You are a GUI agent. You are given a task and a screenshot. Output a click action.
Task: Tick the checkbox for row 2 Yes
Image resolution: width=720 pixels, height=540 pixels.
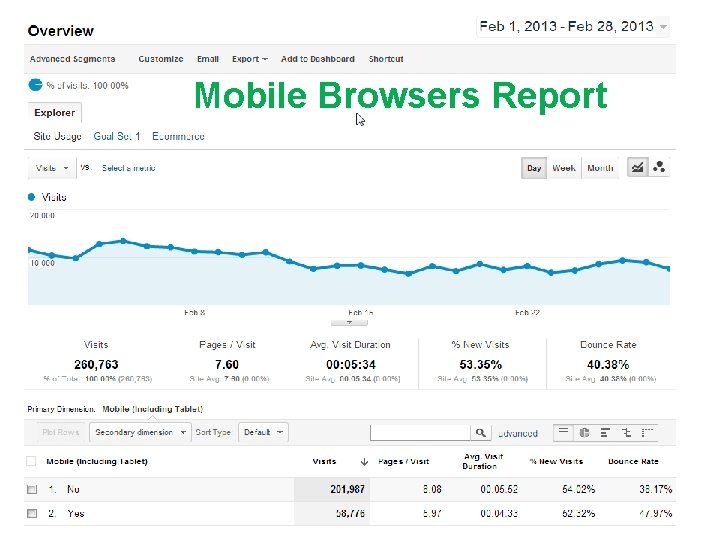pyautogui.click(x=32, y=513)
